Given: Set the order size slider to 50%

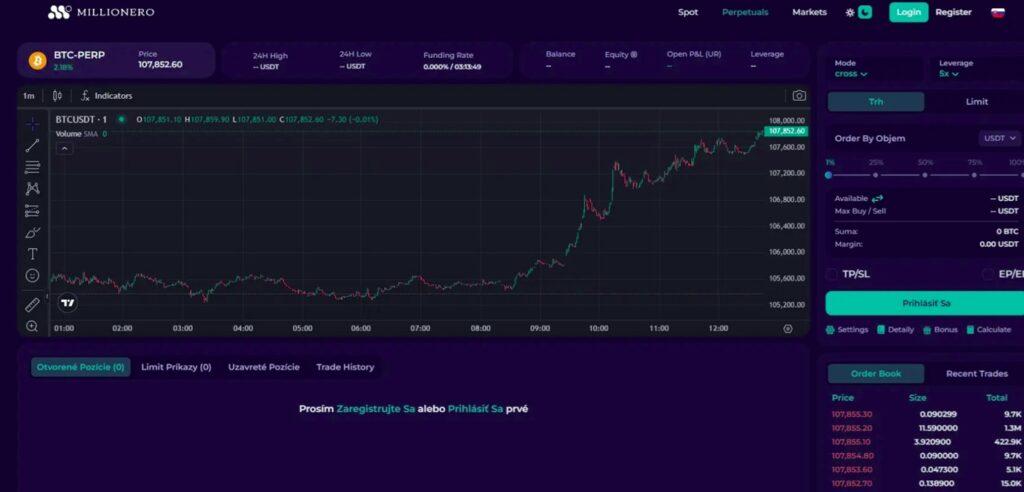Looking at the screenshot, I should [925, 175].
